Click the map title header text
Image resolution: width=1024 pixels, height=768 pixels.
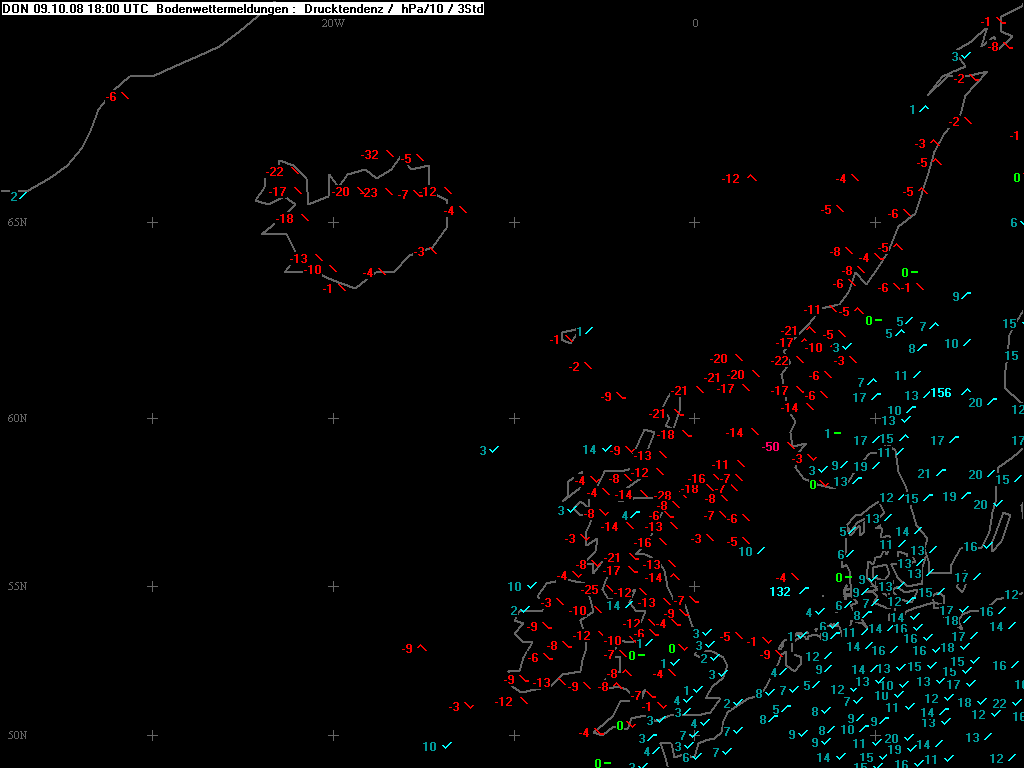pos(243,8)
